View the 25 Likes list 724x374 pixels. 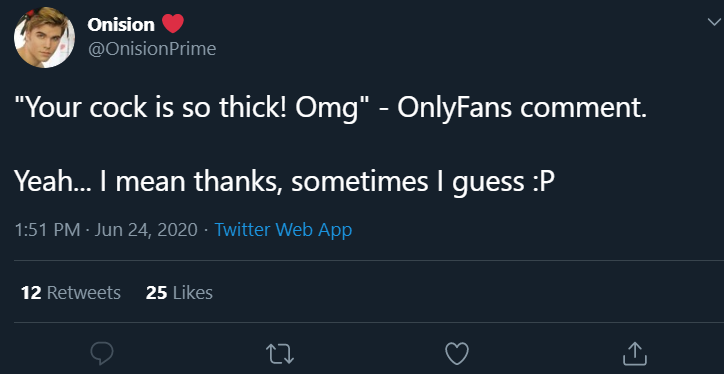(179, 293)
